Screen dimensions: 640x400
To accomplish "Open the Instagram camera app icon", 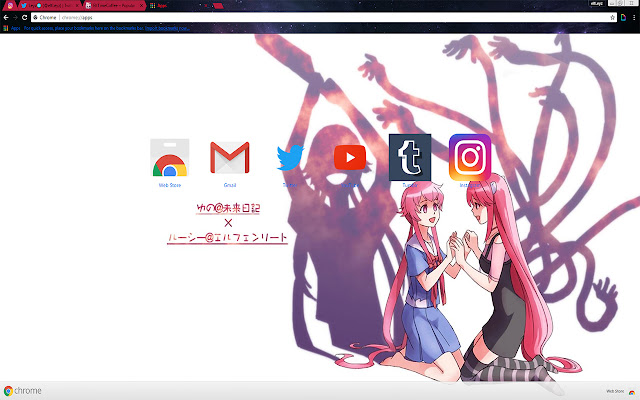I will click(x=470, y=158).
